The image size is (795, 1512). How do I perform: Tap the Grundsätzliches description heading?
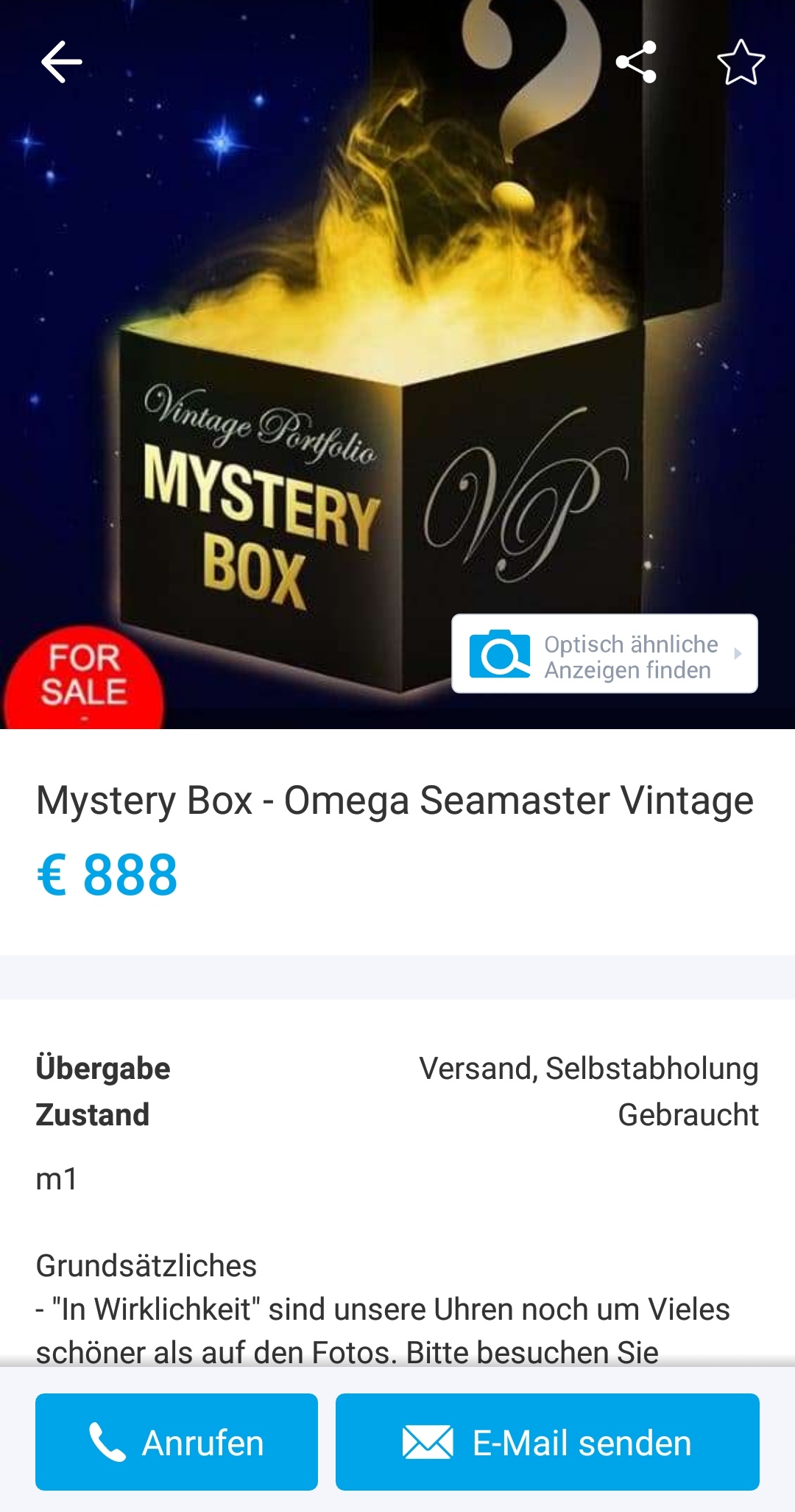(146, 1266)
